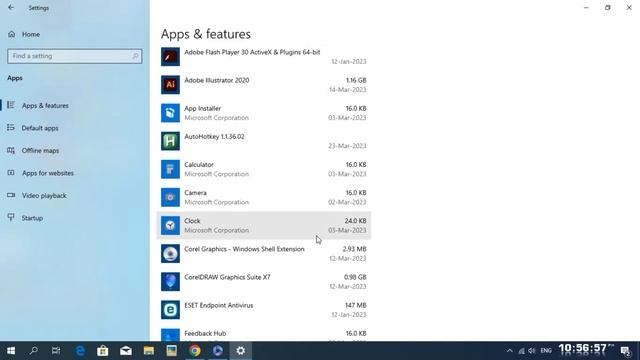
Task: Click the Find a setting search box
Action: [x=75, y=56]
